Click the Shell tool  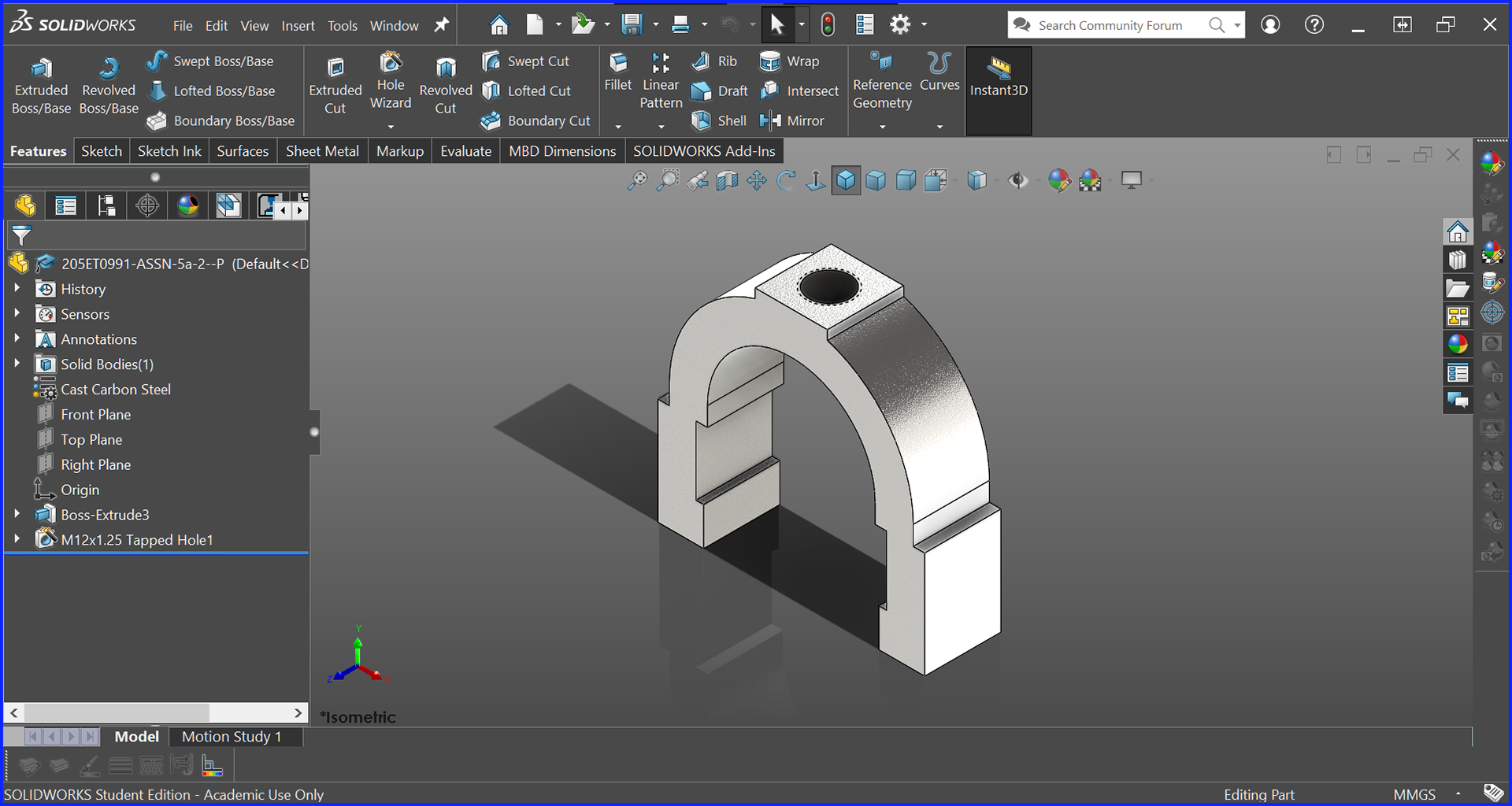pyautogui.click(x=718, y=121)
